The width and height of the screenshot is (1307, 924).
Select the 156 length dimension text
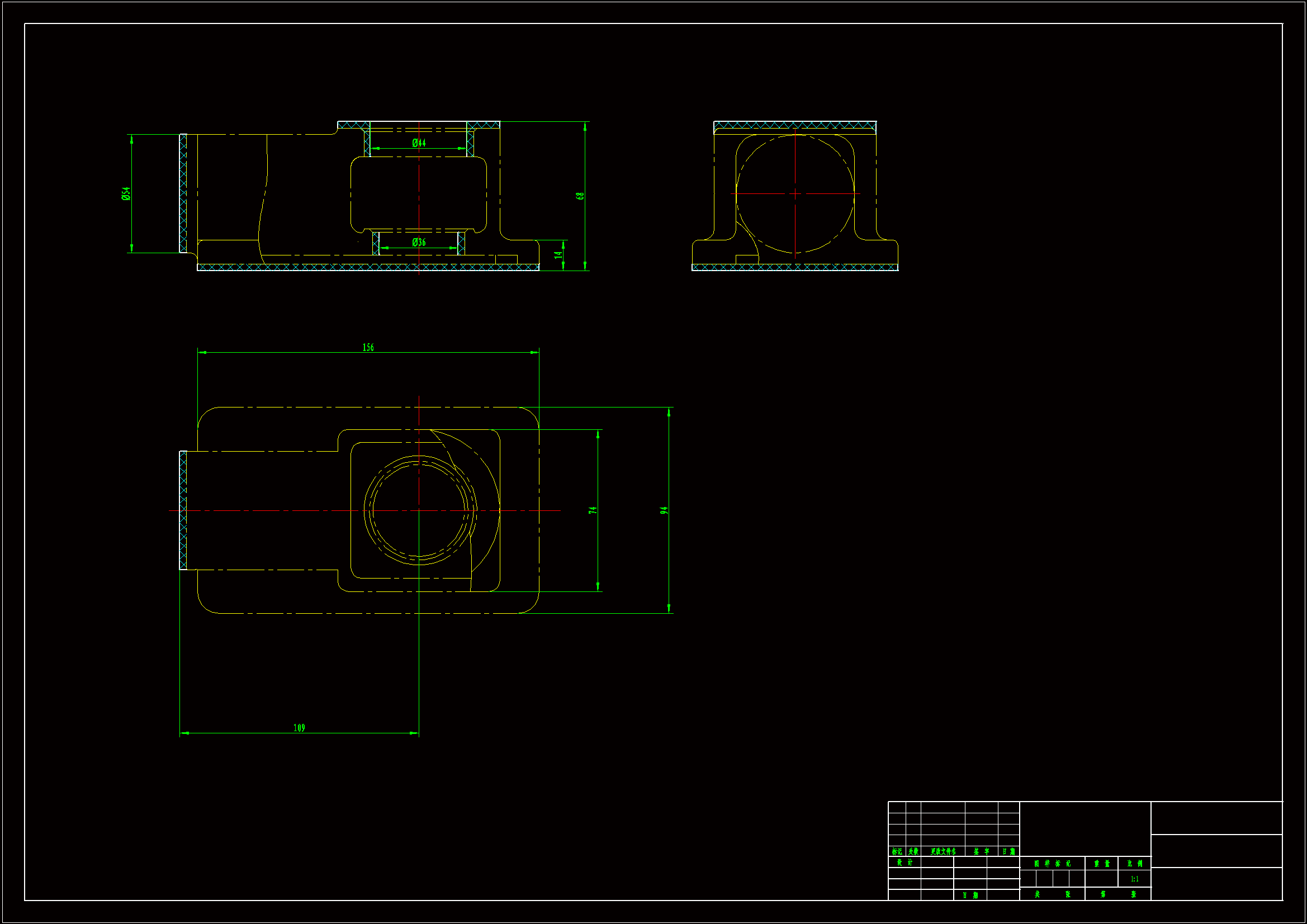tap(368, 347)
